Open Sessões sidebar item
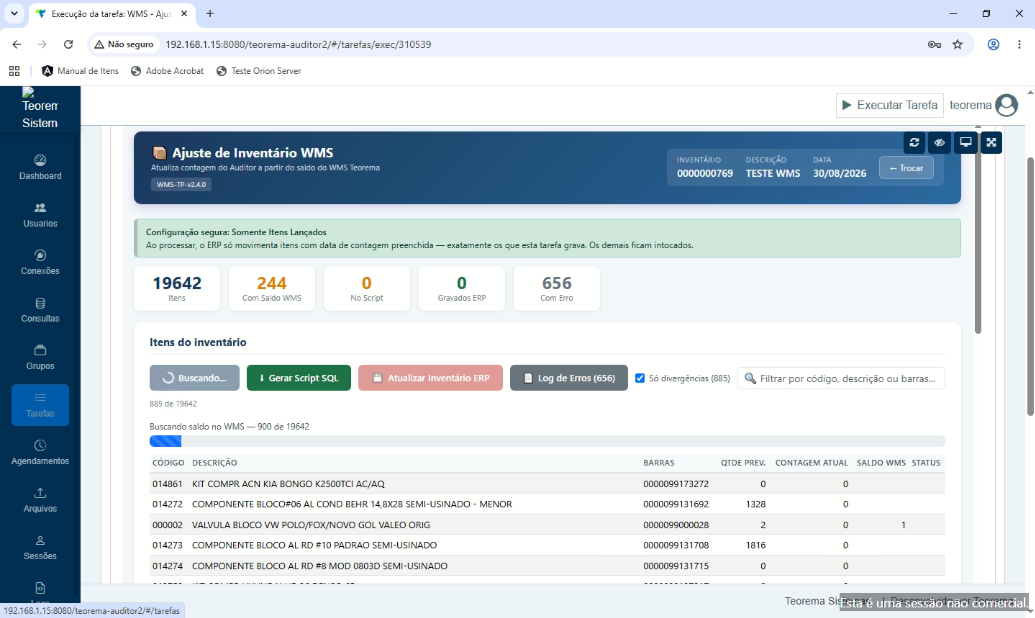The width and height of the screenshot is (1035, 618). tap(40, 547)
